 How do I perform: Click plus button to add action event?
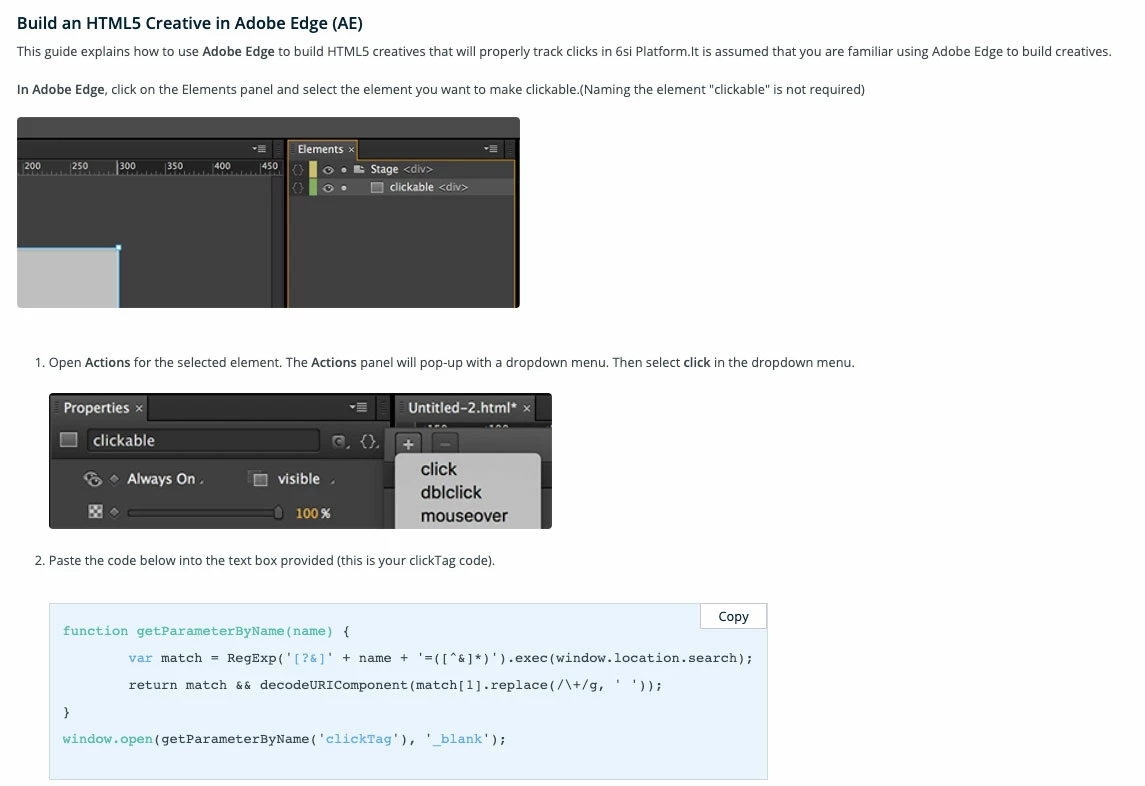(x=408, y=443)
